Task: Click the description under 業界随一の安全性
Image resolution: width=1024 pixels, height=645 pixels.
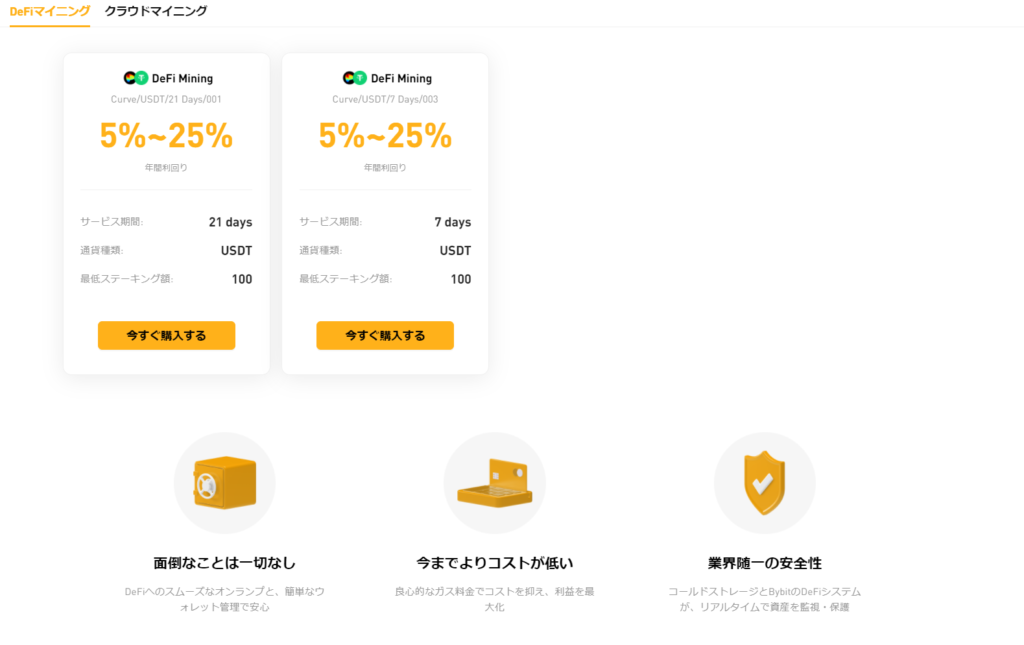Action: click(x=765, y=599)
